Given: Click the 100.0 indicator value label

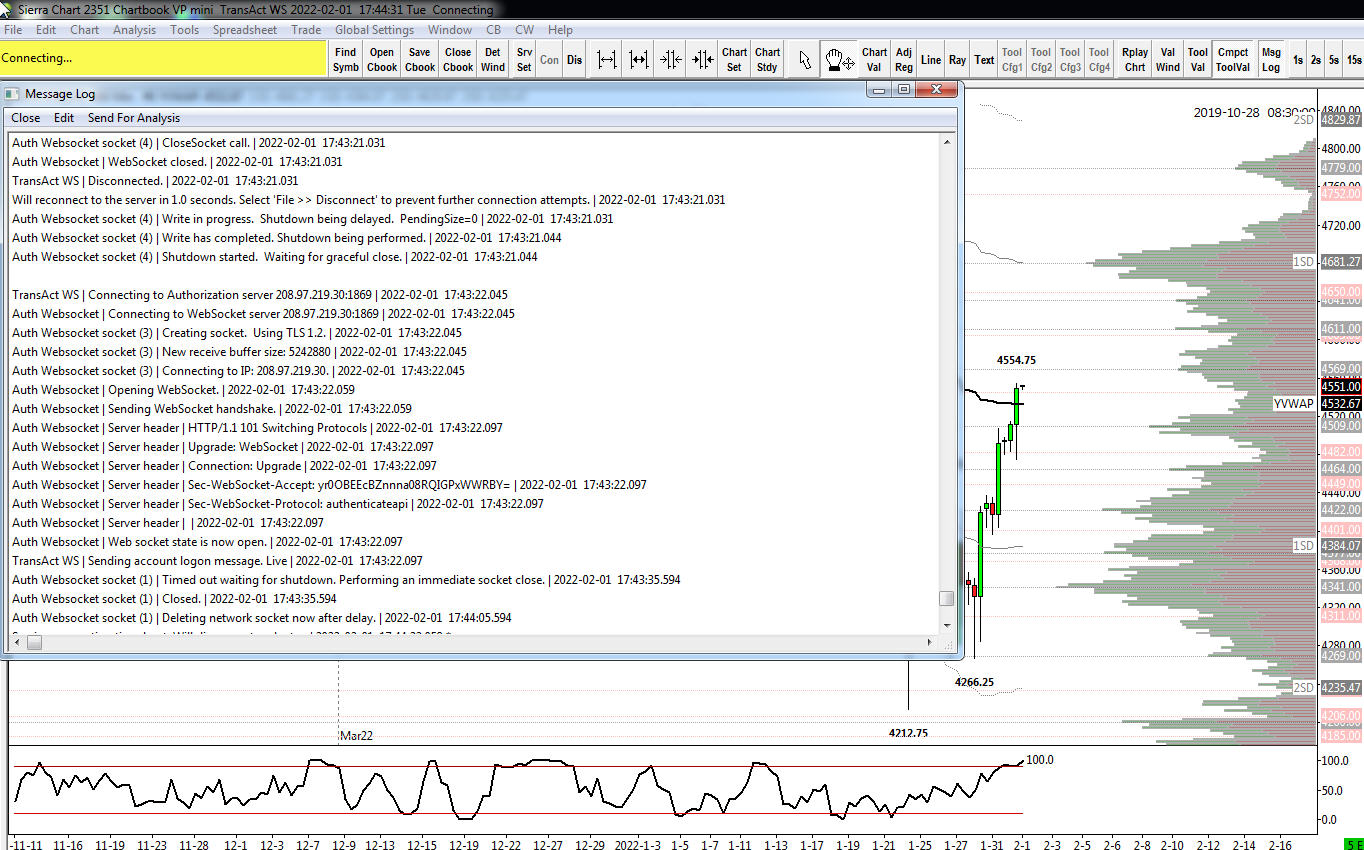Looking at the screenshot, I should point(1040,760).
